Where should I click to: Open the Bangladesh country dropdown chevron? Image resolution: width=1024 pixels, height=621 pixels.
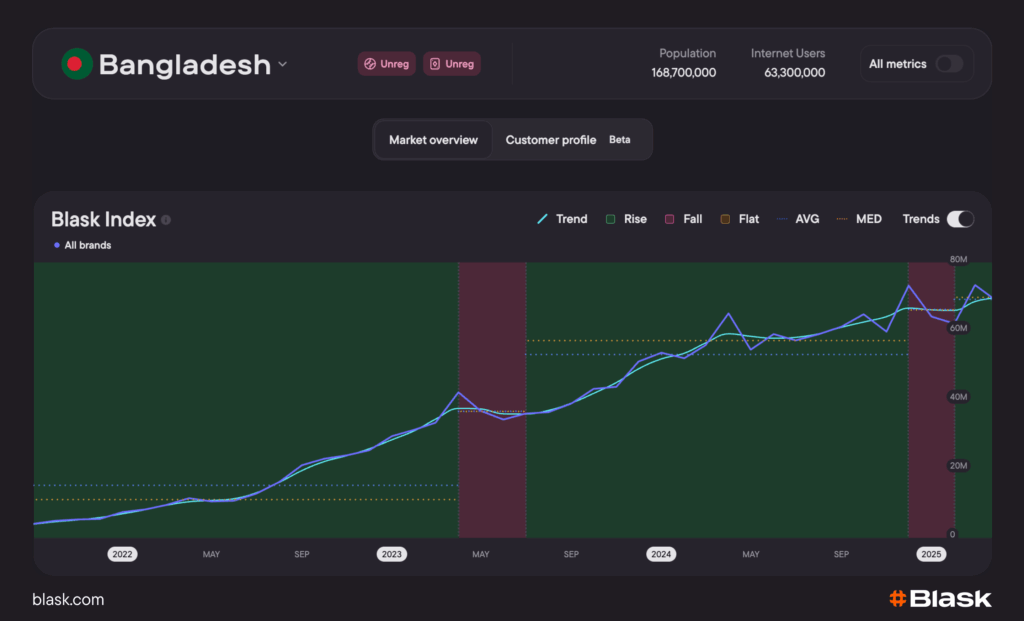tap(283, 64)
